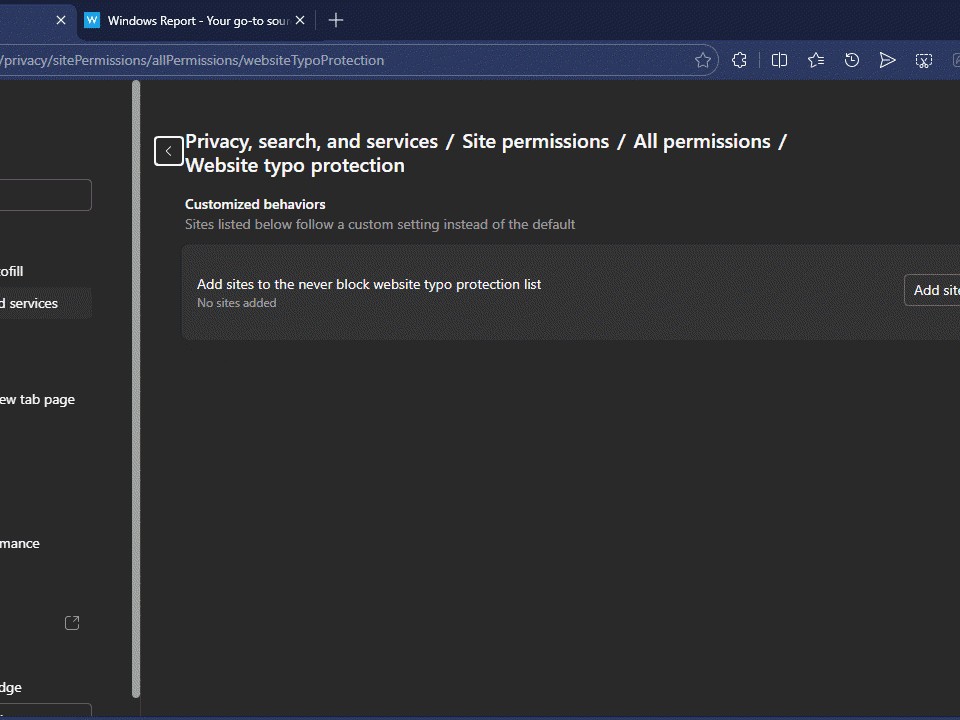The width and height of the screenshot is (960, 720).
Task: Select the New tab page sidebar item
Action: [37, 399]
